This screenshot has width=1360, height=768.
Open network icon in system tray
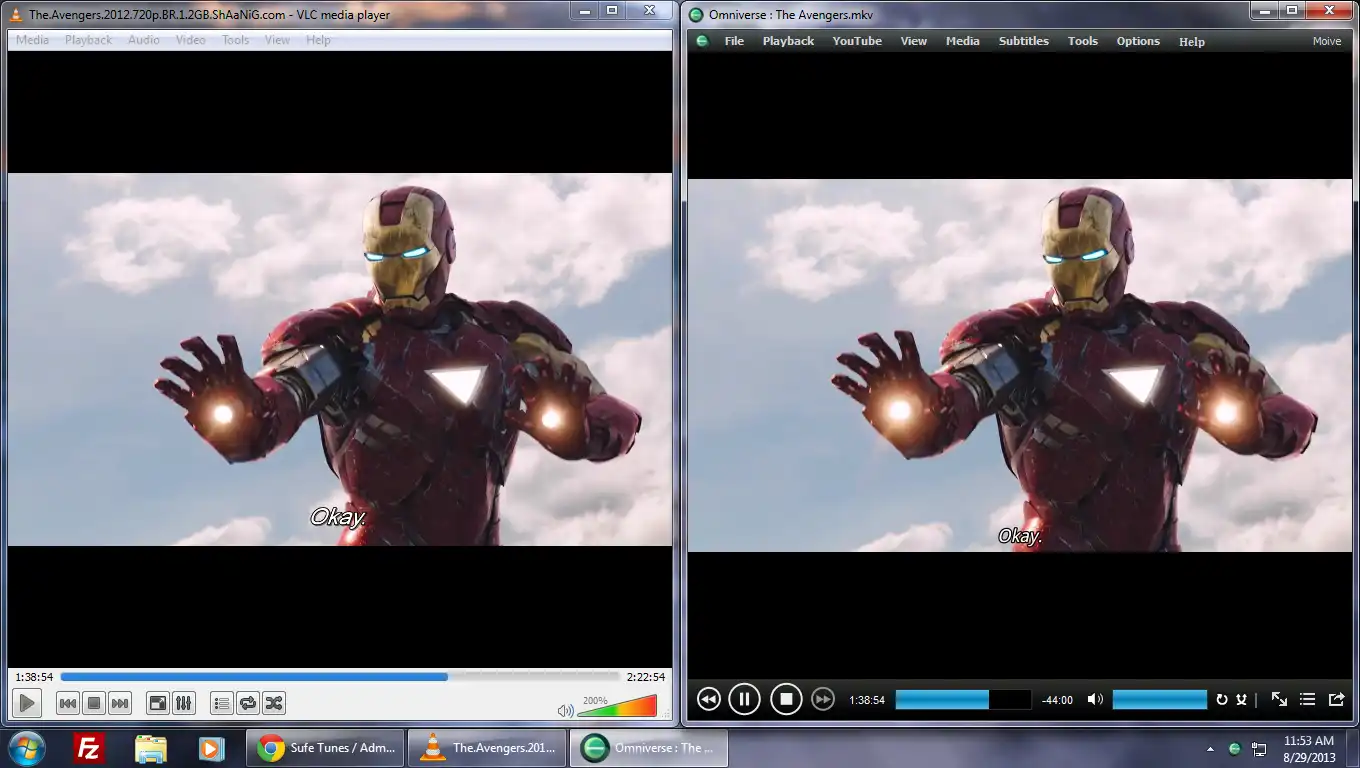click(x=1260, y=748)
